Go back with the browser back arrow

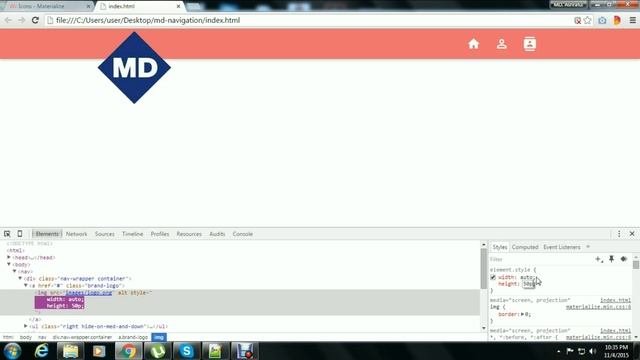point(8,20)
